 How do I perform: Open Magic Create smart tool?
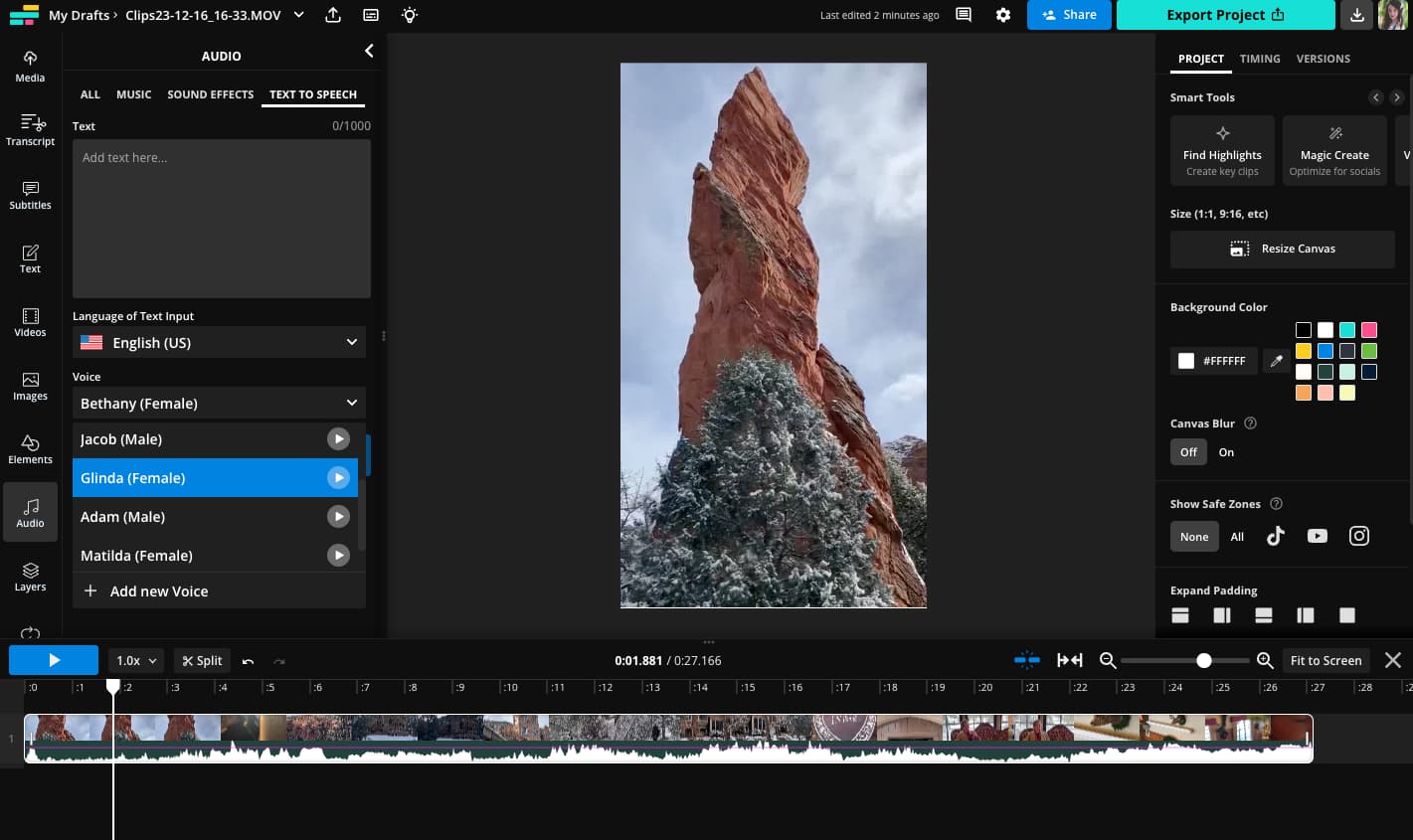[x=1334, y=150]
